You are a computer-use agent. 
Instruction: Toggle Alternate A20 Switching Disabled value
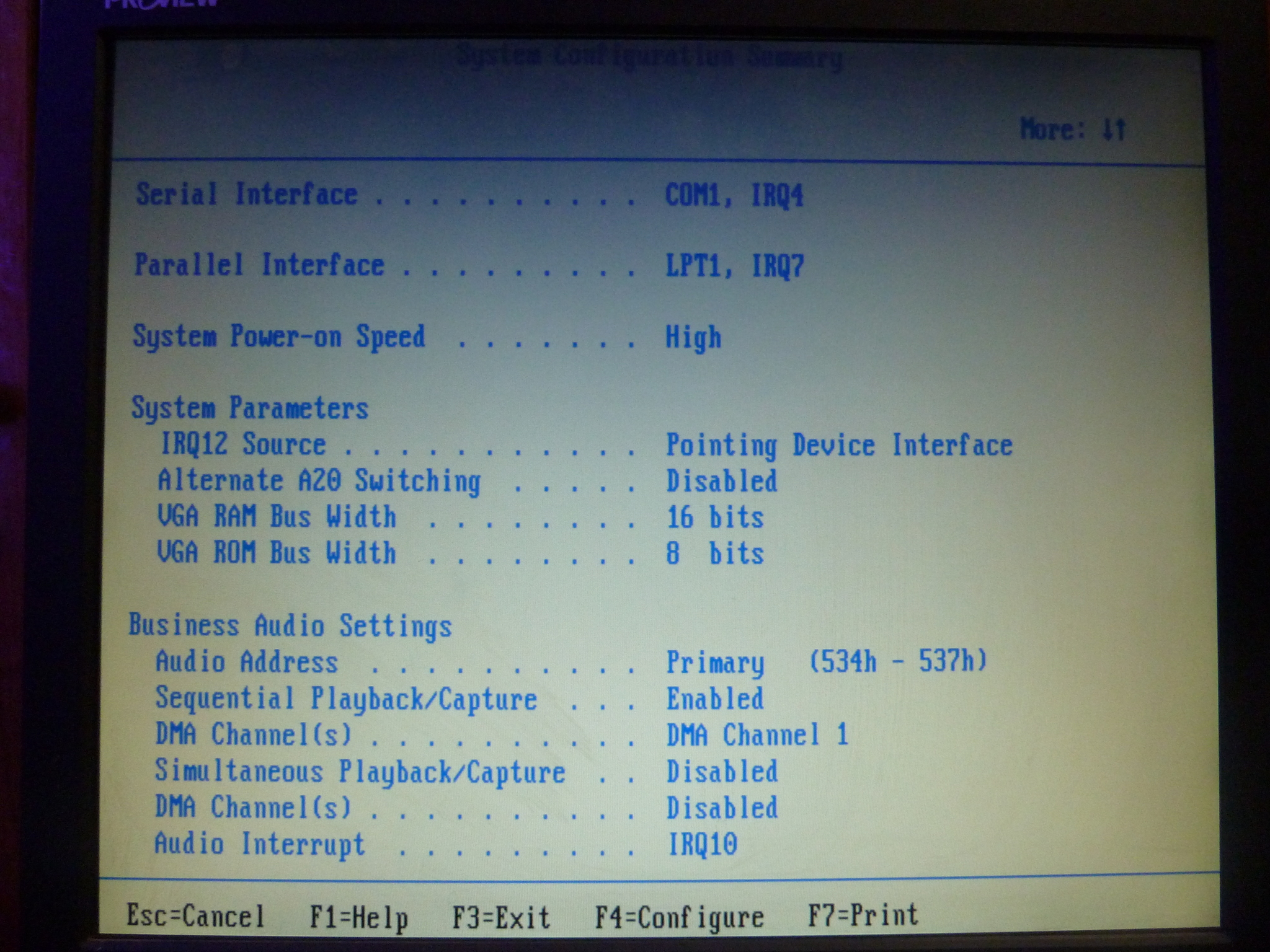pyautogui.click(x=722, y=482)
